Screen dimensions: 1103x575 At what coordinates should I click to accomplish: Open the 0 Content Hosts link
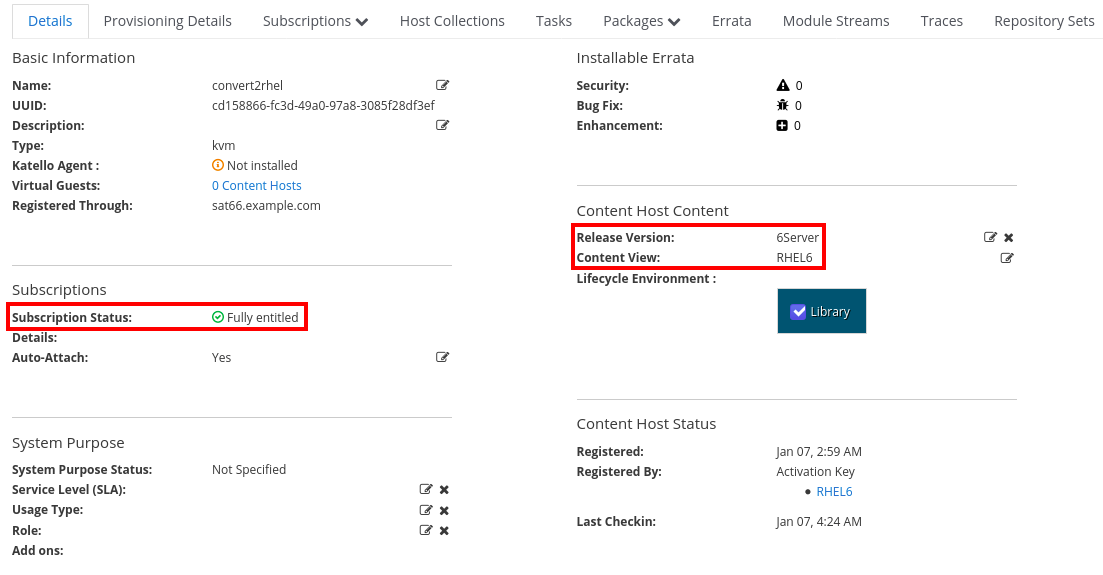(256, 186)
